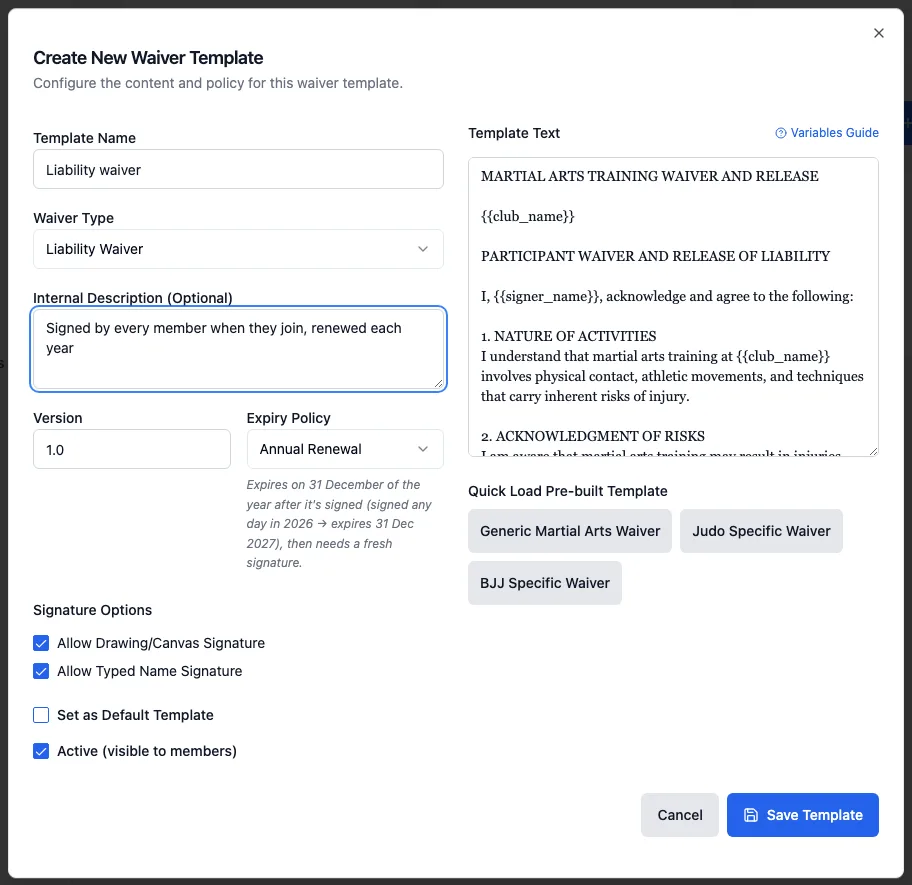Click the Template Text resize handle

coord(874,451)
